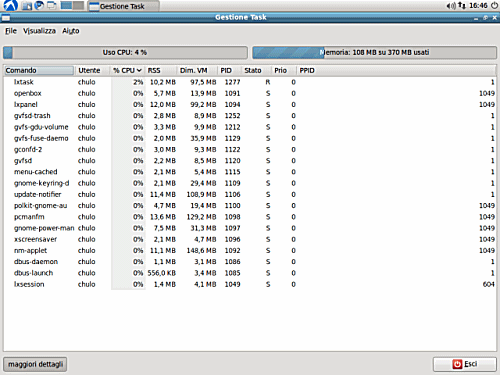Open the Lubuntu main menu icon
Screen dimensions: 500x375
(x=10, y=6)
